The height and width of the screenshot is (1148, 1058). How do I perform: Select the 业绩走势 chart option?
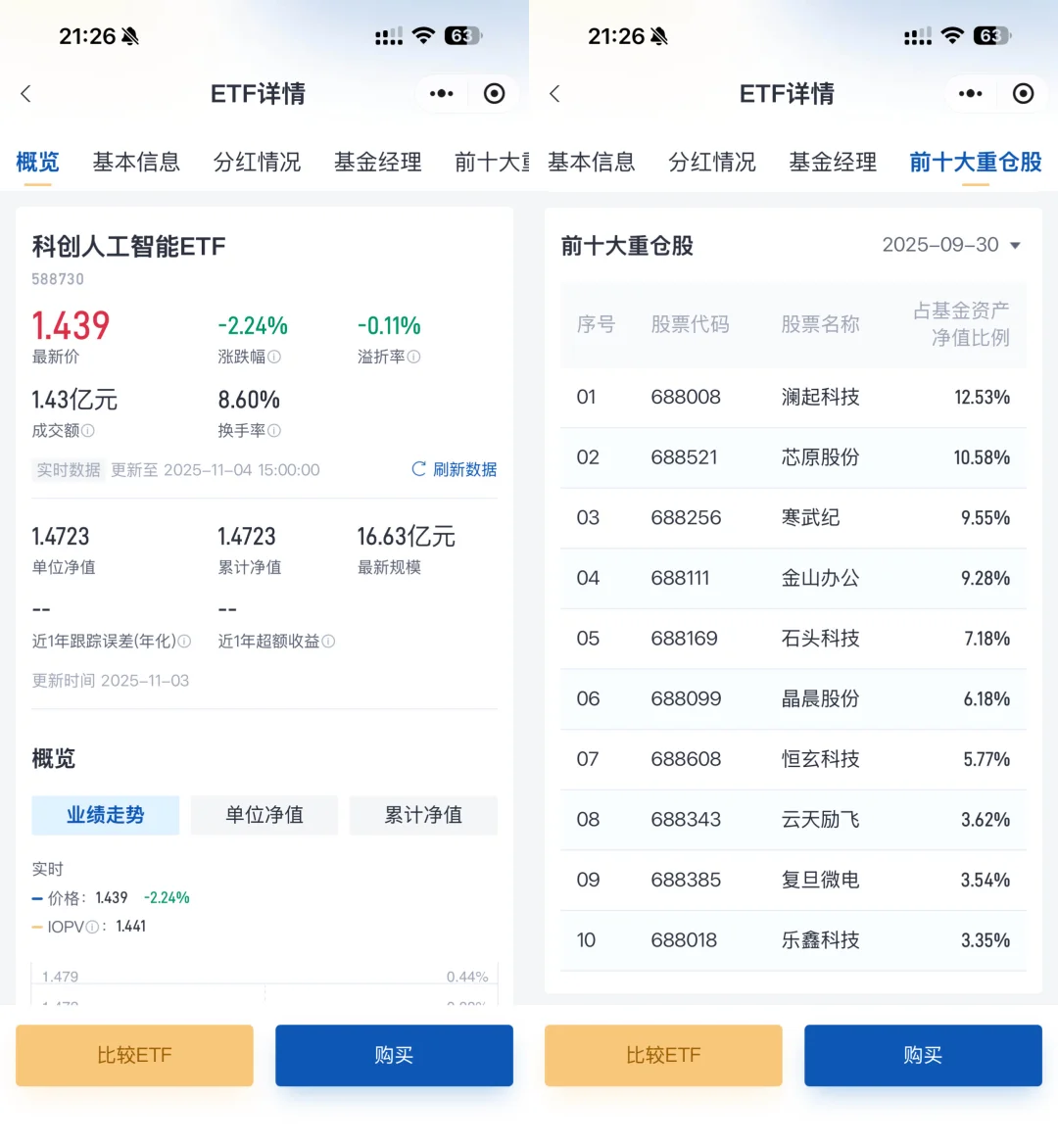click(106, 815)
